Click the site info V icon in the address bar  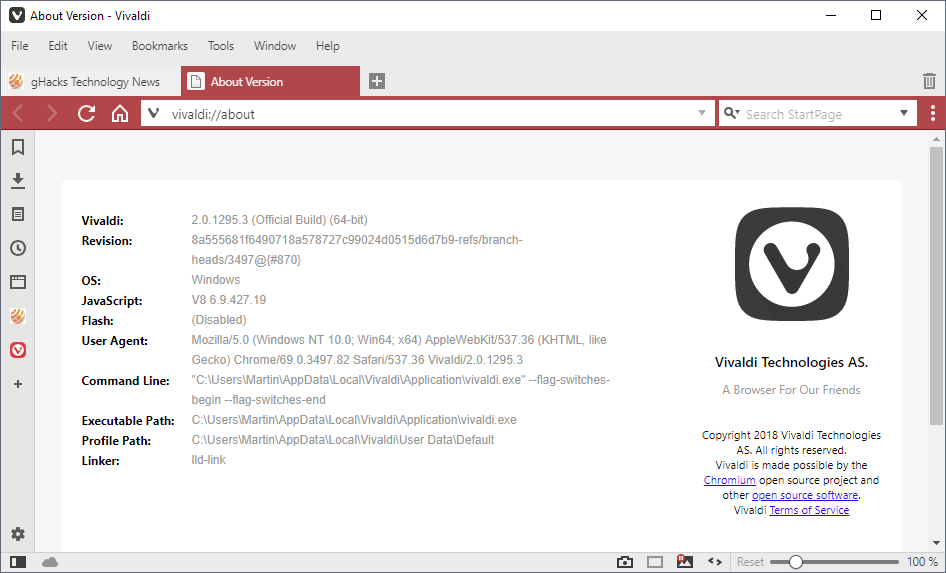click(x=154, y=113)
